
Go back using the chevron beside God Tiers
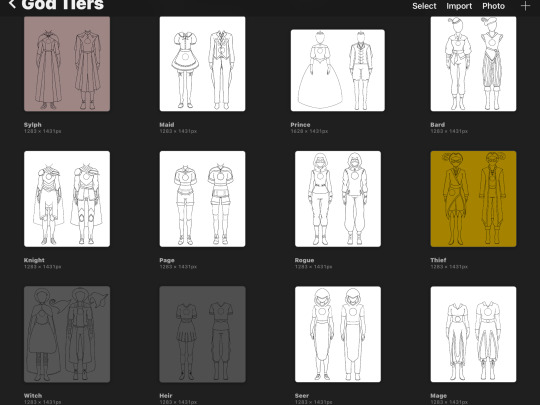[12, 4]
